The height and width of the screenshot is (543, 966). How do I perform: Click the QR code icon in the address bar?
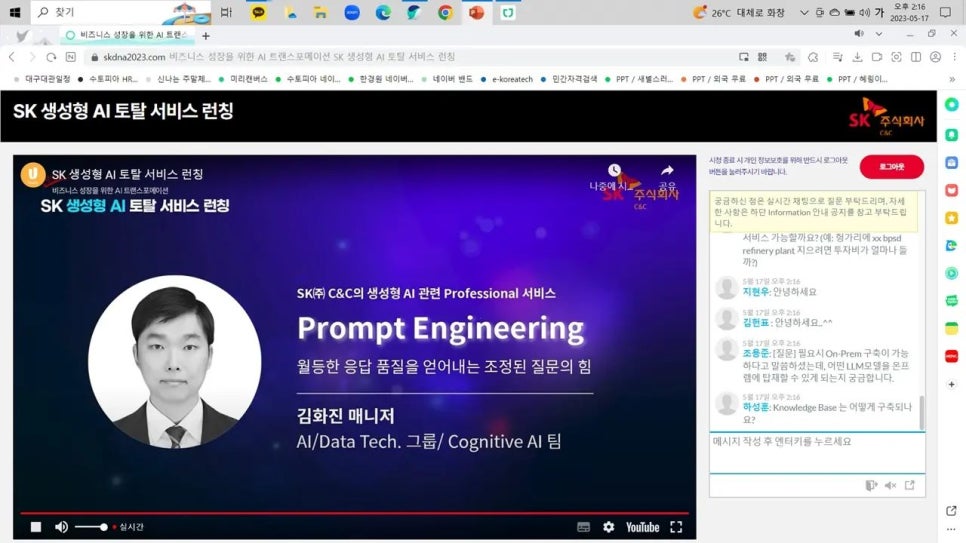click(x=763, y=57)
